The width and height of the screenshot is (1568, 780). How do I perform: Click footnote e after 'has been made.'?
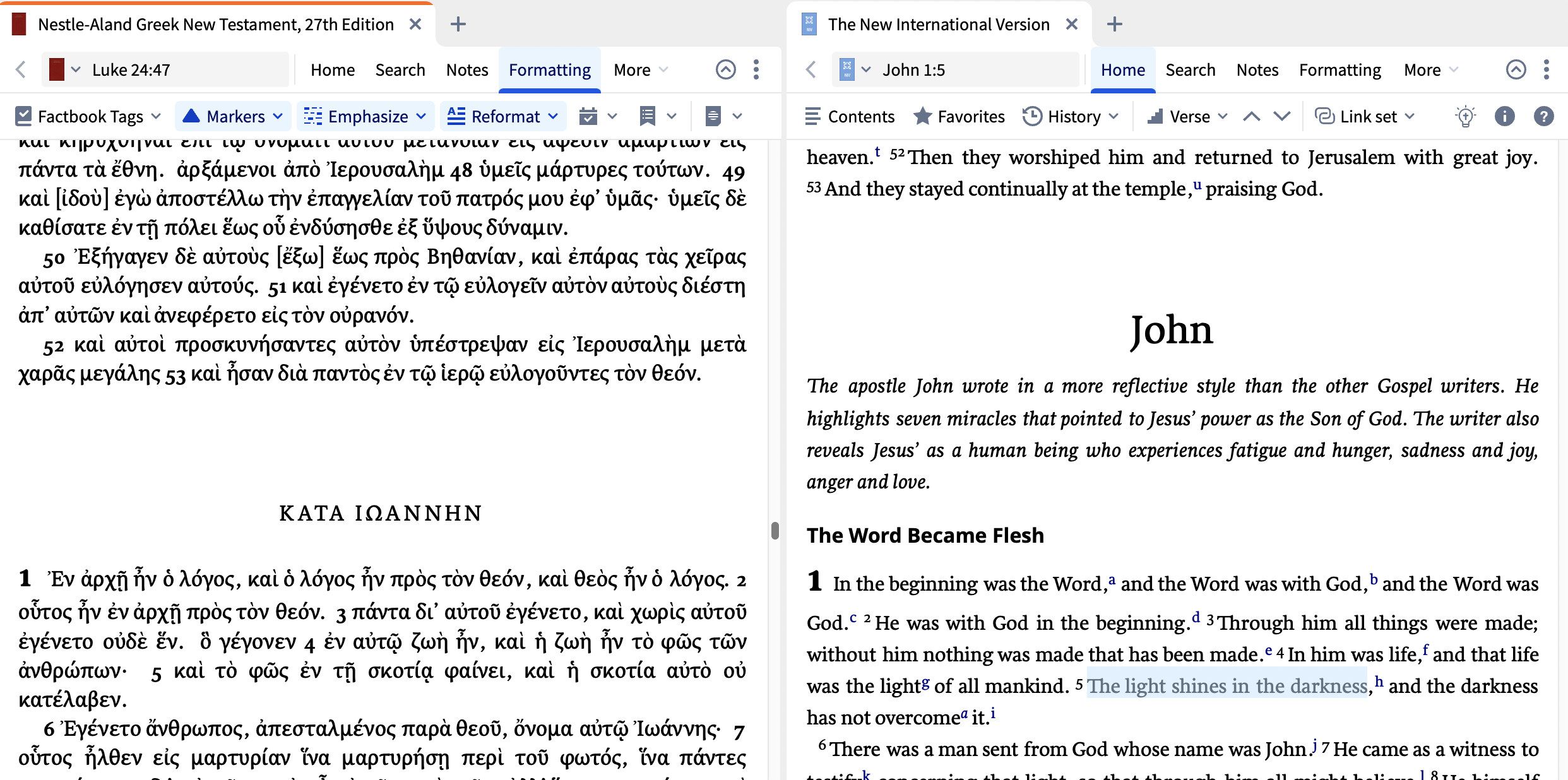pos(1269,651)
